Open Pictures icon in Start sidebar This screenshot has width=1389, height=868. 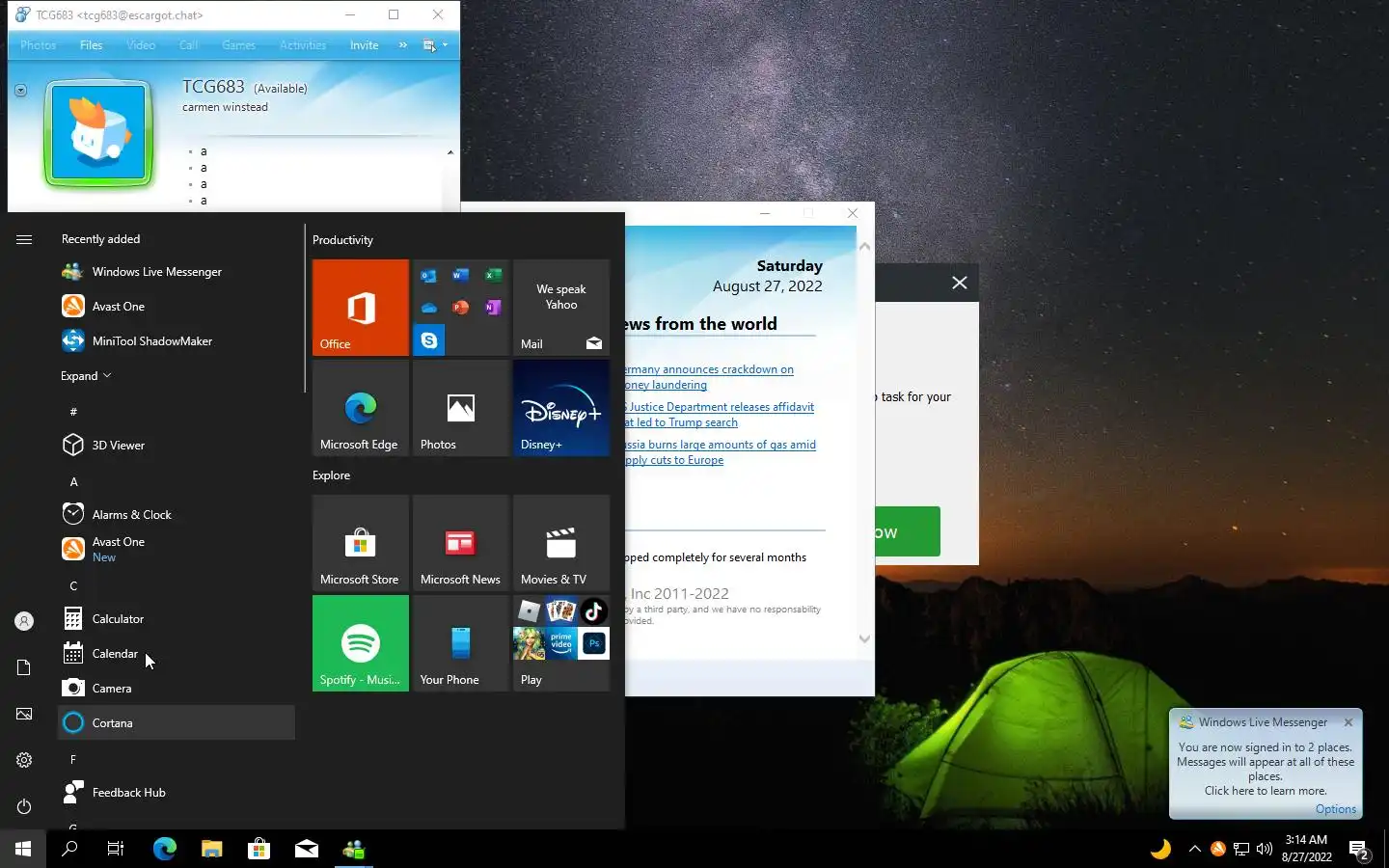click(24, 714)
